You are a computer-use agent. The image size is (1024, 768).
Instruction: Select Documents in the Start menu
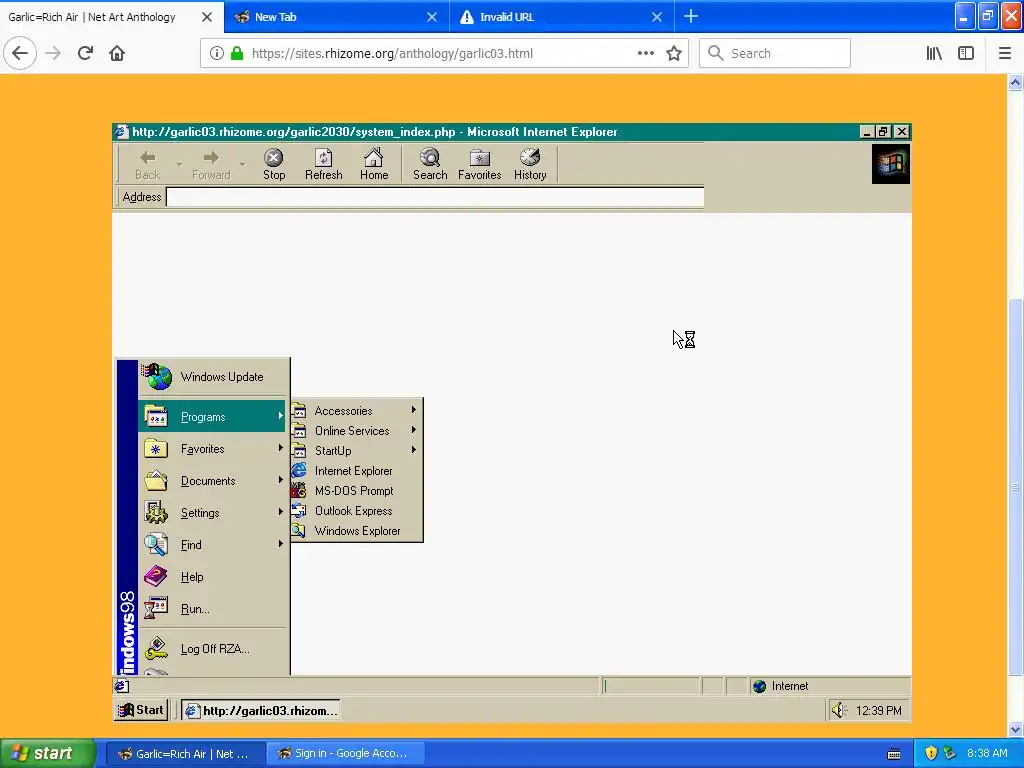(x=212, y=481)
